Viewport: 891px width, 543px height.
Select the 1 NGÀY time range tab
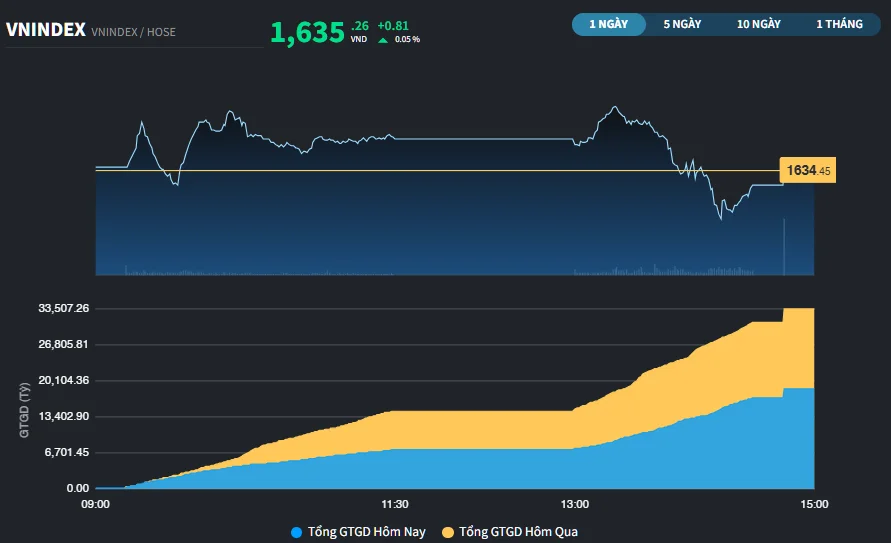coord(609,24)
